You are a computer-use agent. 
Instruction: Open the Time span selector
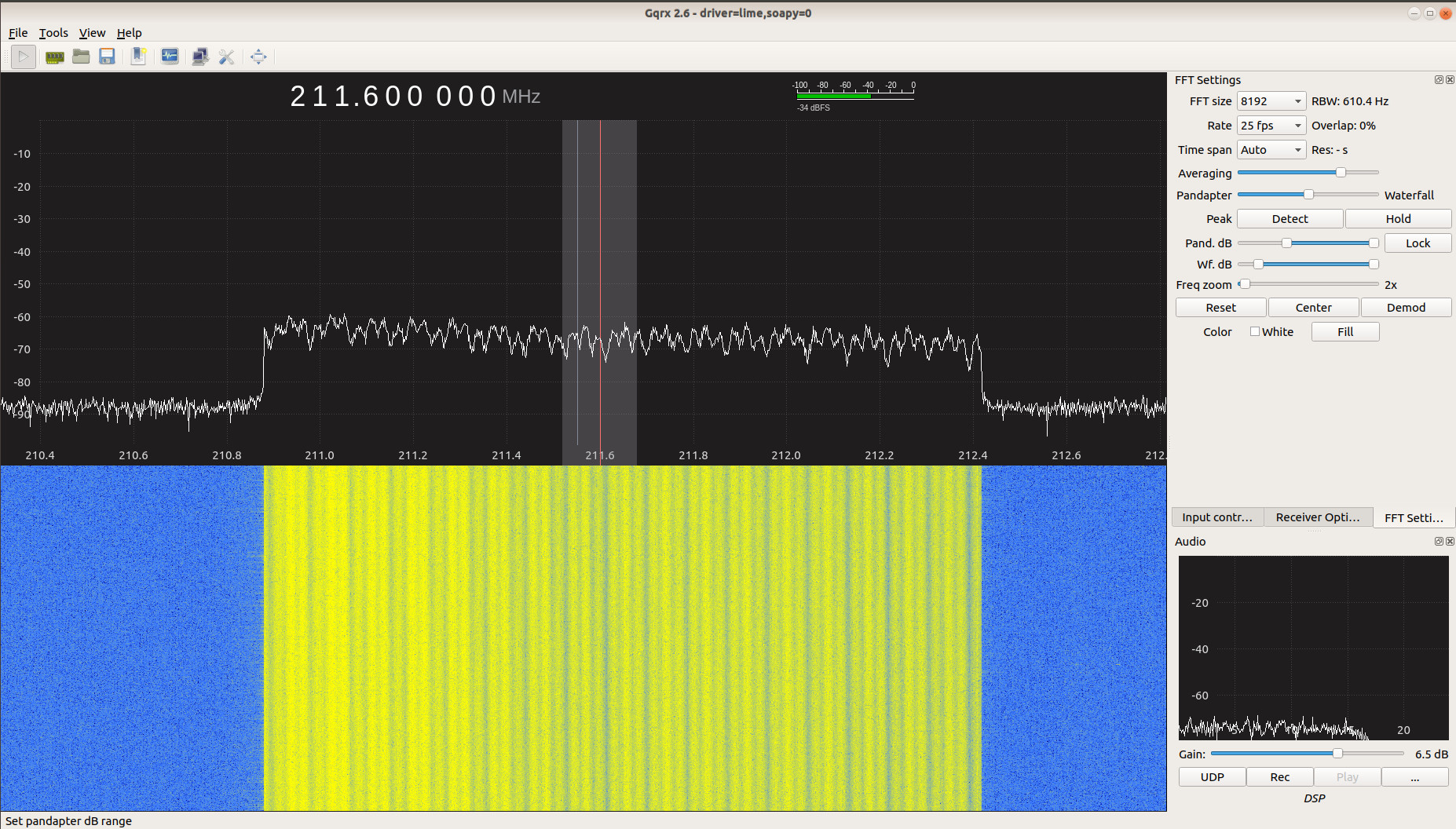(x=1271, y=149)
